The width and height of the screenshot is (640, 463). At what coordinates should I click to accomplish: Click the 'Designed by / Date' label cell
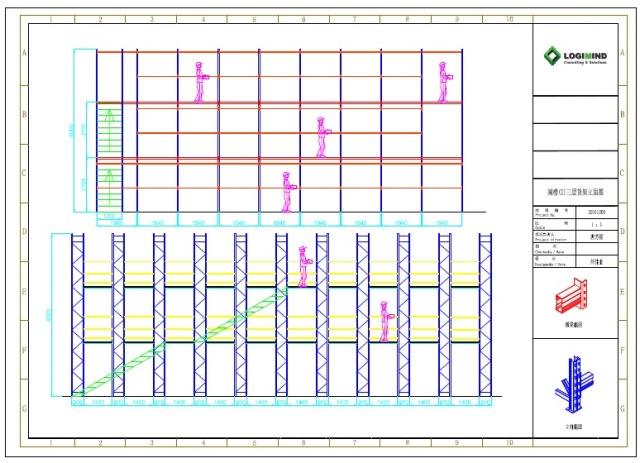(554, 261)
